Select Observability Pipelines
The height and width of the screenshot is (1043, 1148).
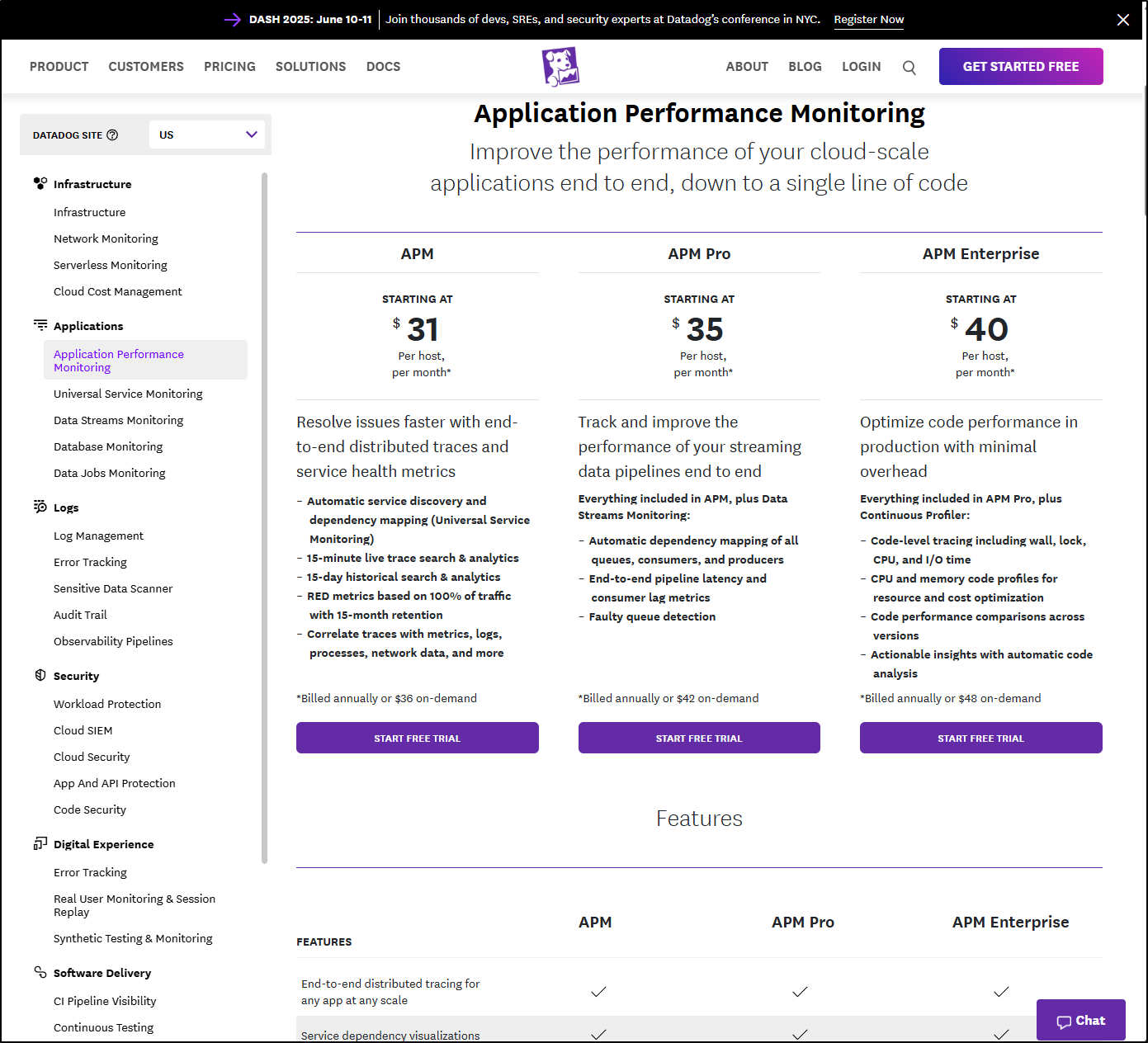pos(113,641)
